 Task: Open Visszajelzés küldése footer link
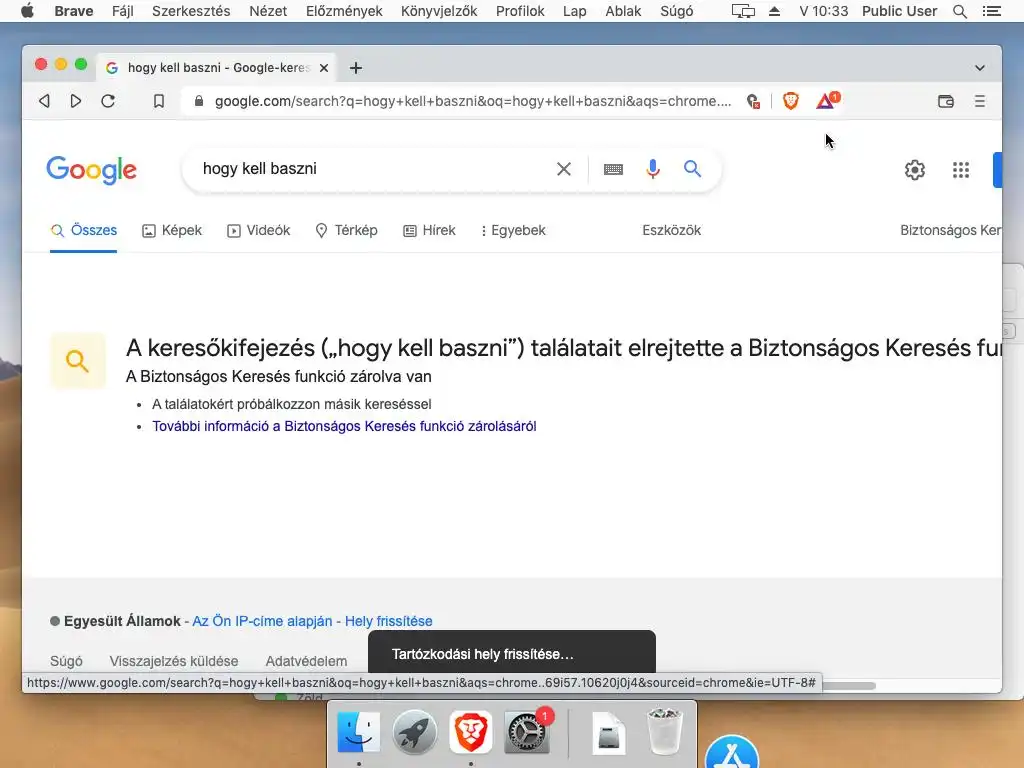[x=174, y=661]
